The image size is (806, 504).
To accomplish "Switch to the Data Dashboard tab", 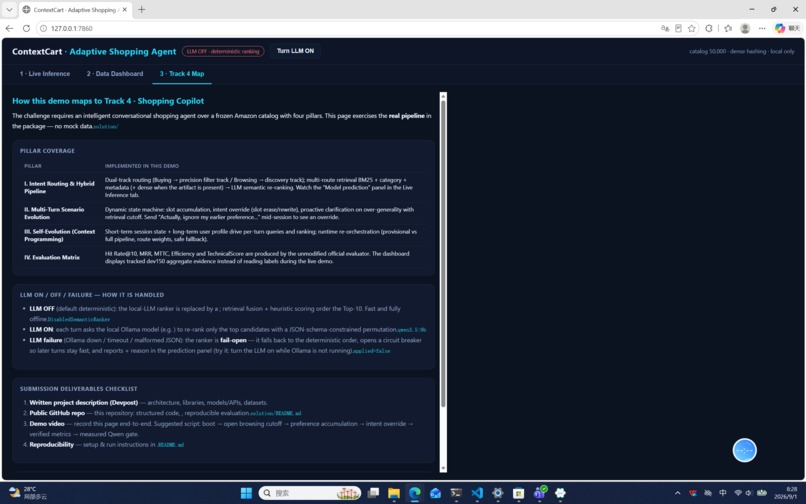I will pyautogui.click(x=115, y=74).
